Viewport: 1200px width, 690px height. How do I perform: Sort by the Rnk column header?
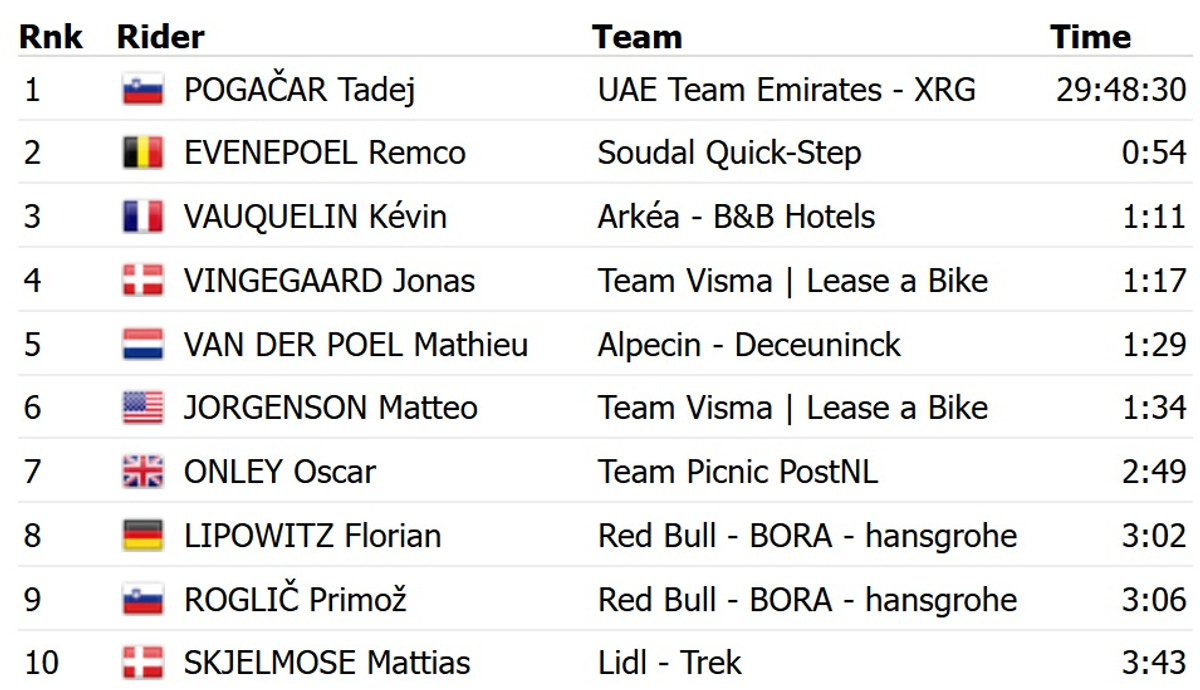tap(51, 37)
